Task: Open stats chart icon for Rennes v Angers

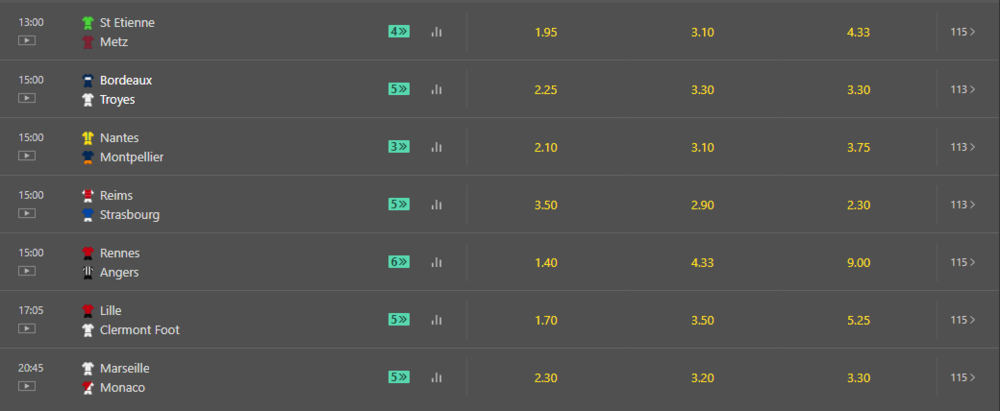Action: (x=436, y=262)
